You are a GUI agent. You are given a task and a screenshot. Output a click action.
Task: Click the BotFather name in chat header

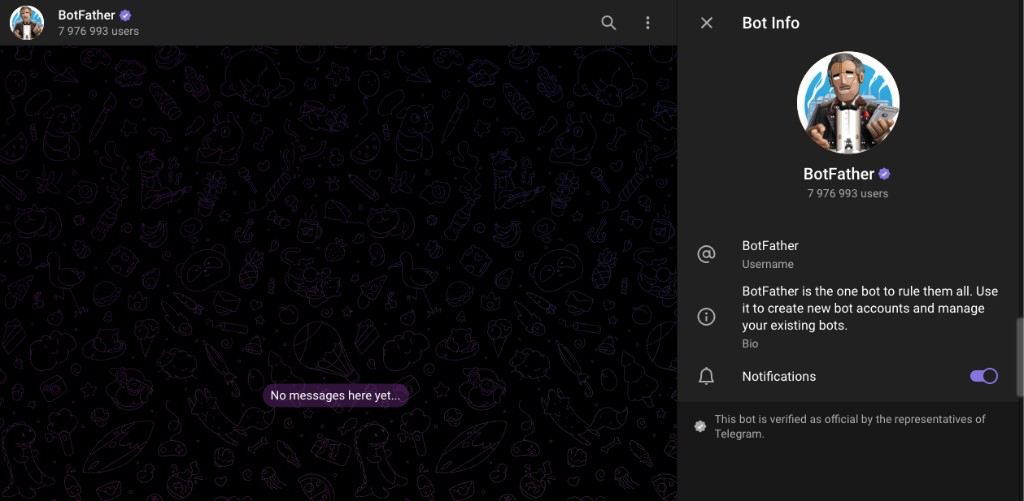(87, 15)
